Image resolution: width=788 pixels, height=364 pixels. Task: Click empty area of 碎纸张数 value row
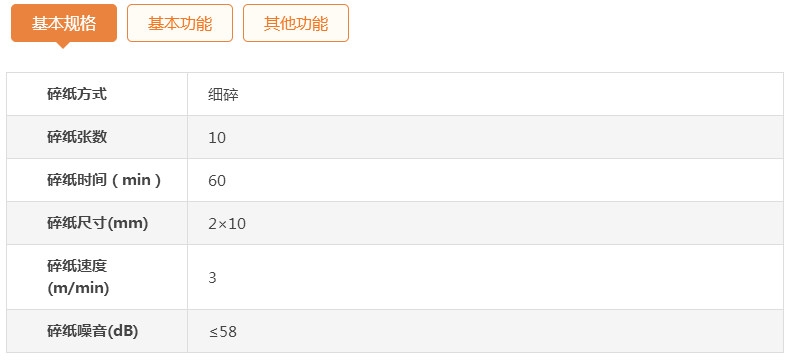click(503, 137)
